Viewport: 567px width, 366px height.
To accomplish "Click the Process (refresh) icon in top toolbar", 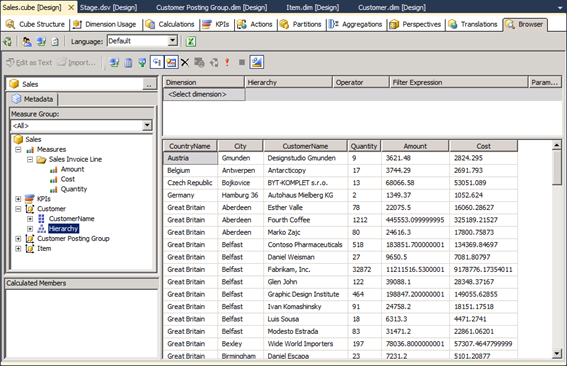I will click(x=8, y=42).
